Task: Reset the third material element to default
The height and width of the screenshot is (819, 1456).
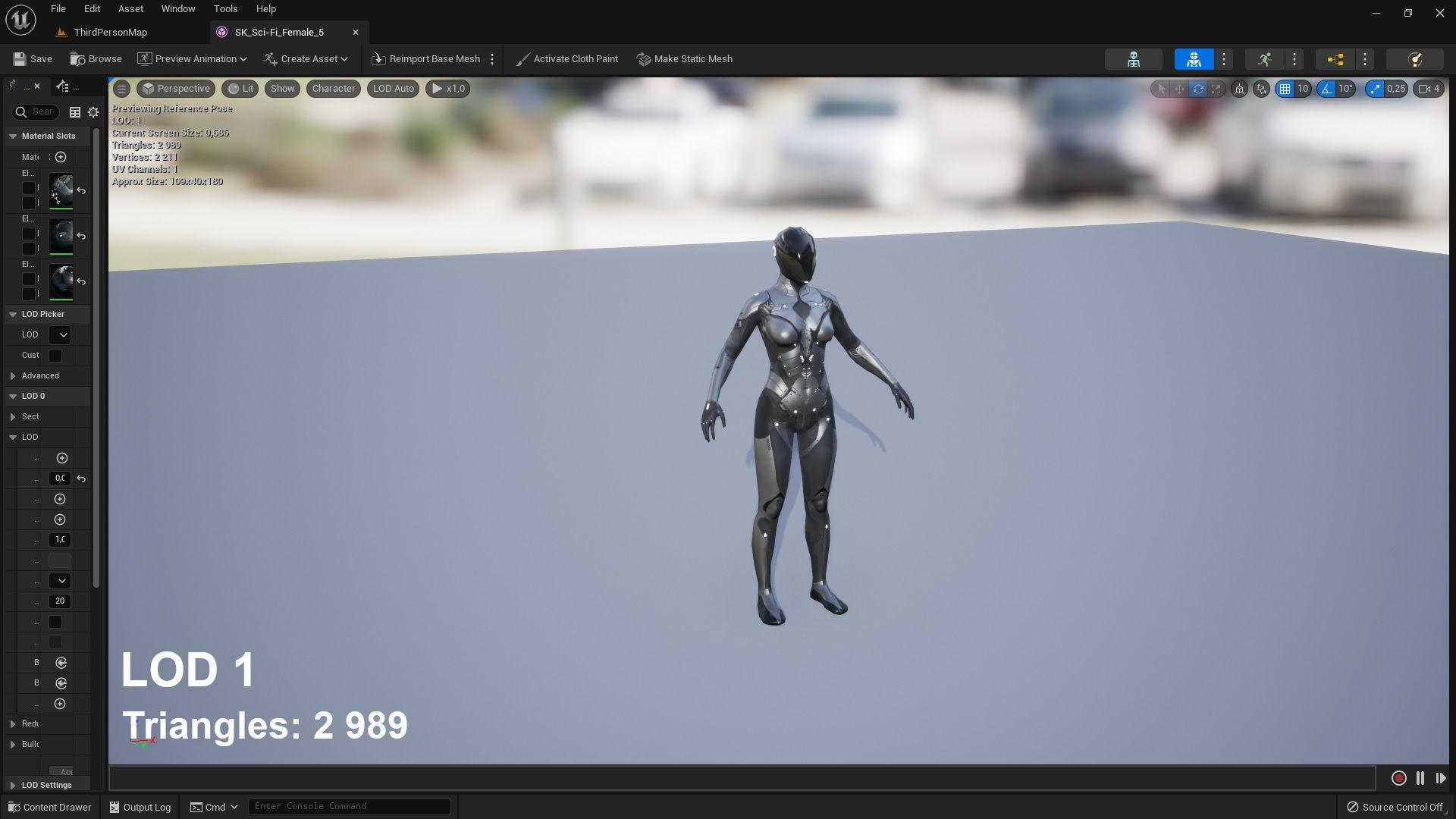Action: (x=81, y=281)
